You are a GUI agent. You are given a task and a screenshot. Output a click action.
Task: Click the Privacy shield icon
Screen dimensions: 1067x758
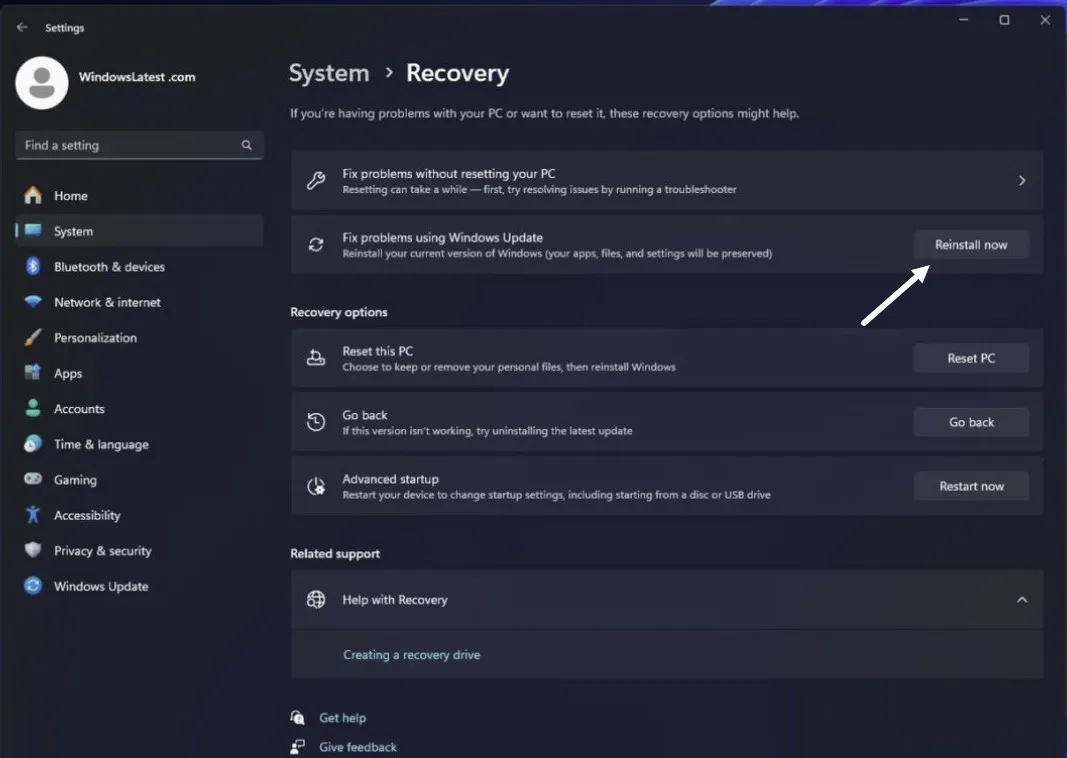point(33,550)
